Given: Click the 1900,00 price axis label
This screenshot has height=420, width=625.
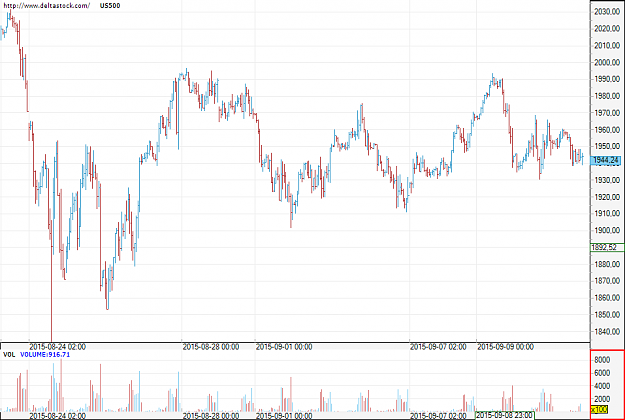Looking at the screenshot, I should pos(607,230).
